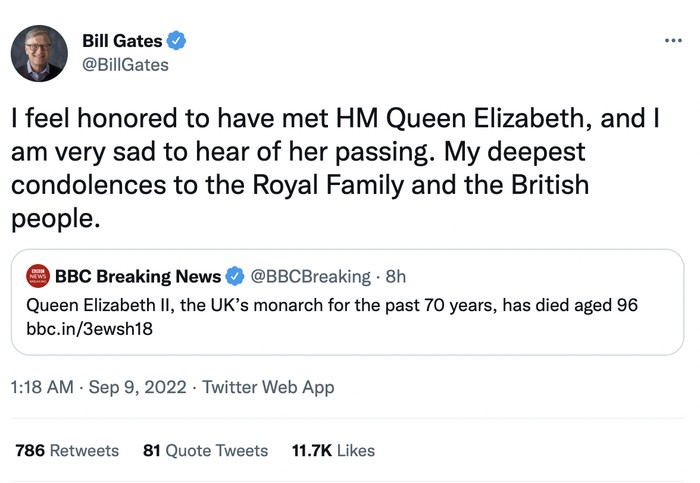Click Bill Gates blue verified badge
Image resolution: width=700 pixels, height=483 pixels.
[176, 41]
